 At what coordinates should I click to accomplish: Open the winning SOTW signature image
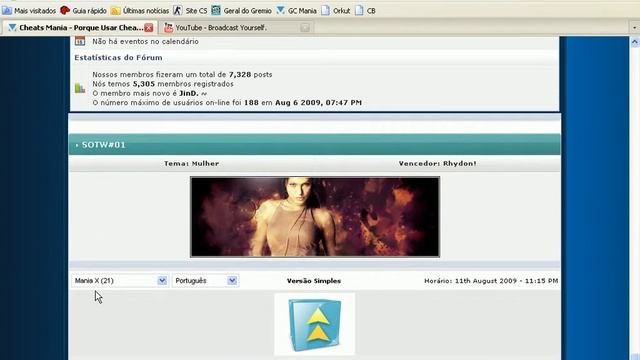click(x=315, y=217)
